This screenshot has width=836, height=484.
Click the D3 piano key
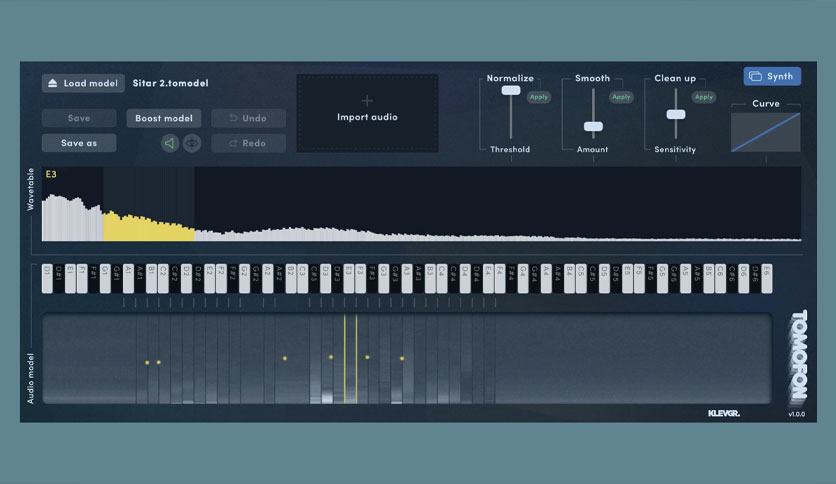click(x=326, y=278)
